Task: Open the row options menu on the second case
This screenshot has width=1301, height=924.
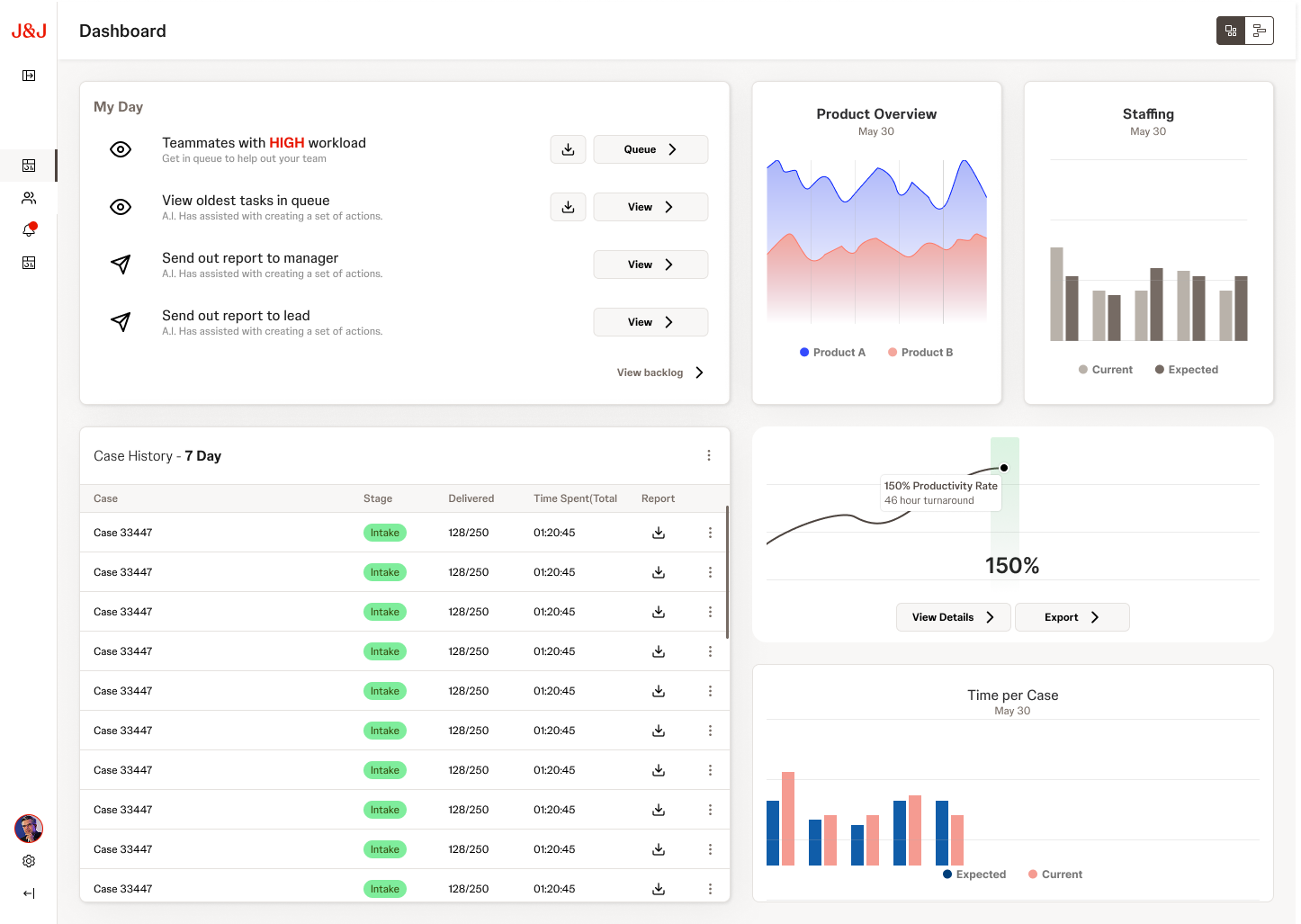Action: (x=710, y=571)
